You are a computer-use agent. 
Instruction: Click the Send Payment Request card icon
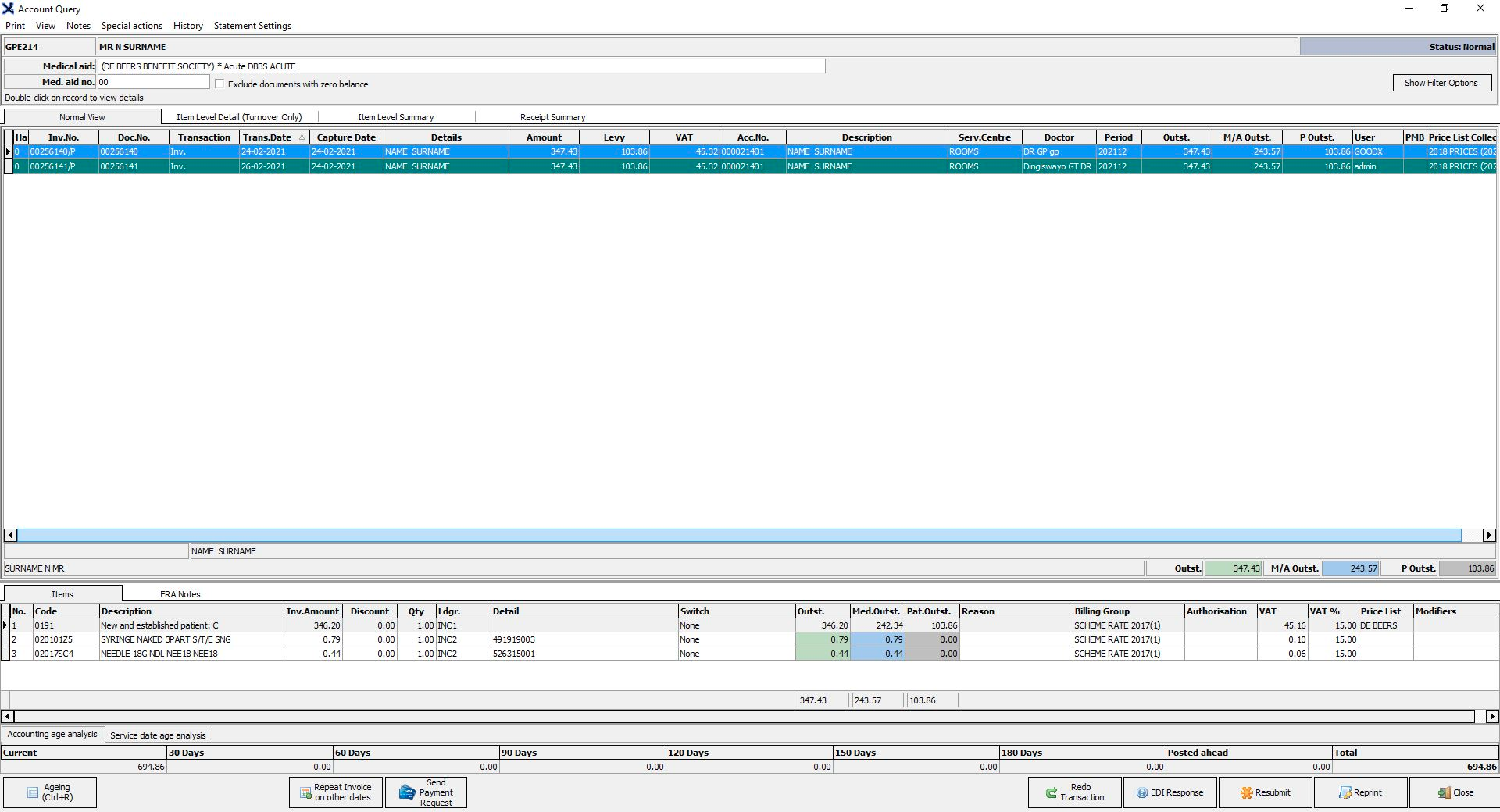click(406, 792)
